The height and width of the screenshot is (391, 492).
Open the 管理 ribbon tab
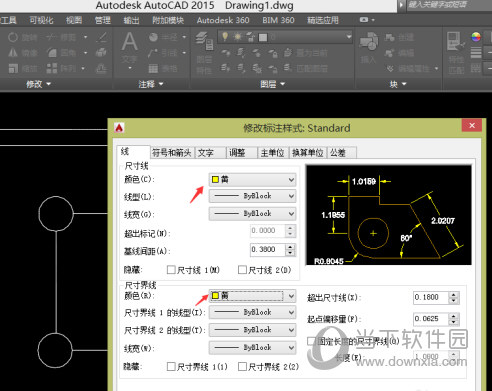(x=103, y=20)
